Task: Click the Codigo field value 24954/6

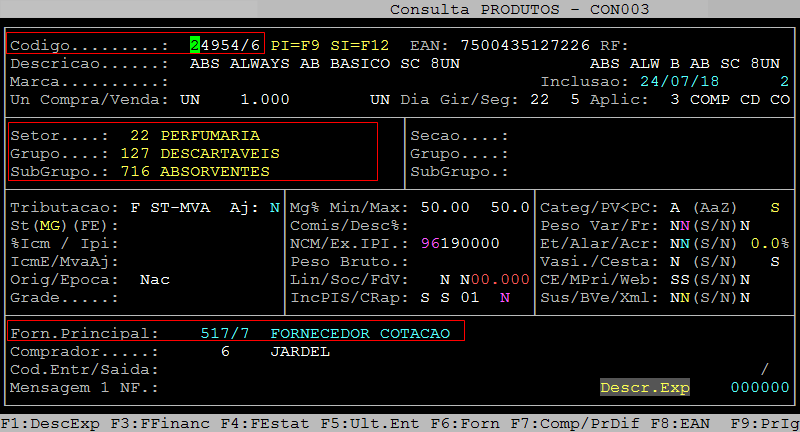Action: point(225,45)
